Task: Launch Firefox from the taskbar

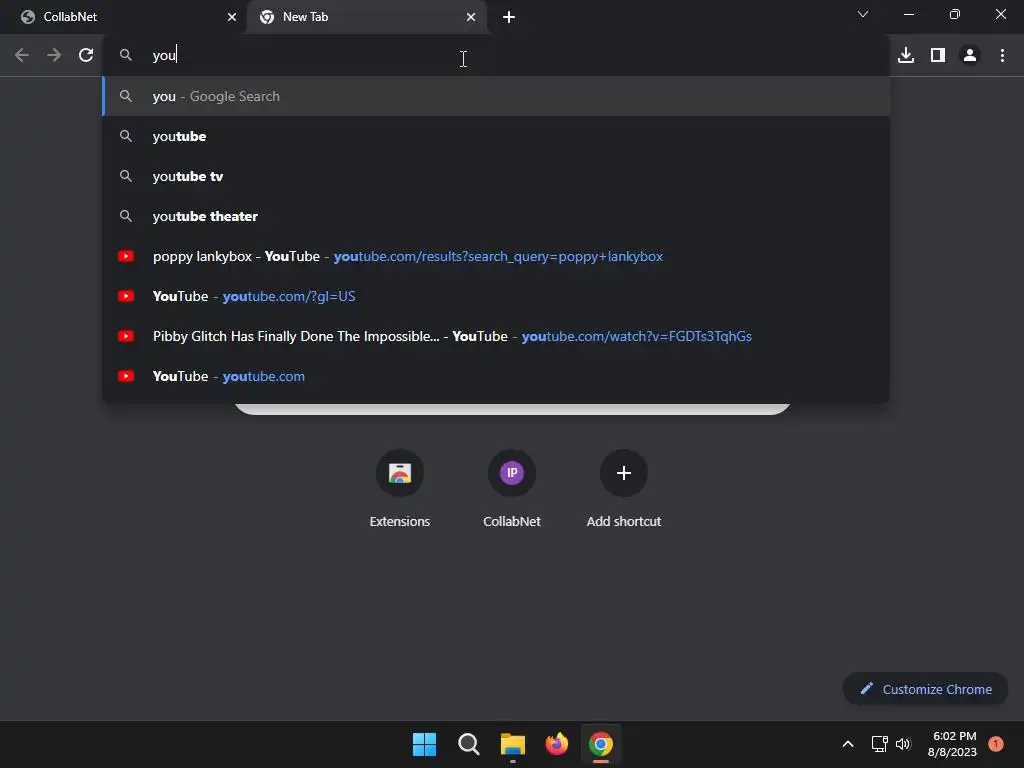Action: tap(556, 744)
